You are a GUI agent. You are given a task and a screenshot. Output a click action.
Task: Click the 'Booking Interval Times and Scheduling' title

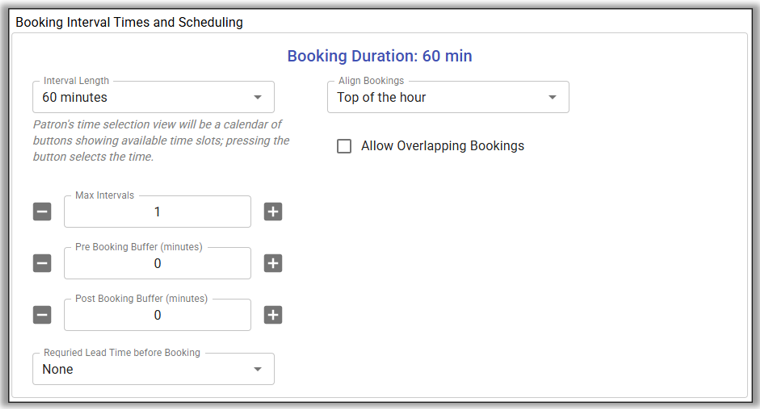tap(129, 21)
